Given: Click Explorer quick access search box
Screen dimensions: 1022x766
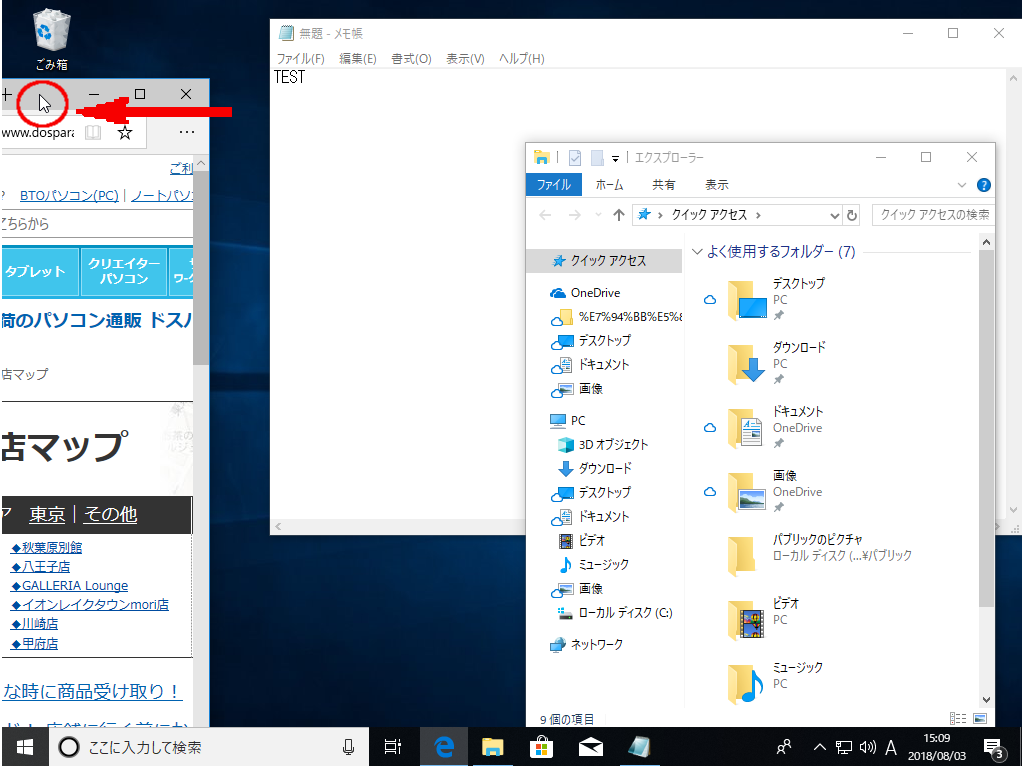Looking at the screenshot, I should point(933,215).
